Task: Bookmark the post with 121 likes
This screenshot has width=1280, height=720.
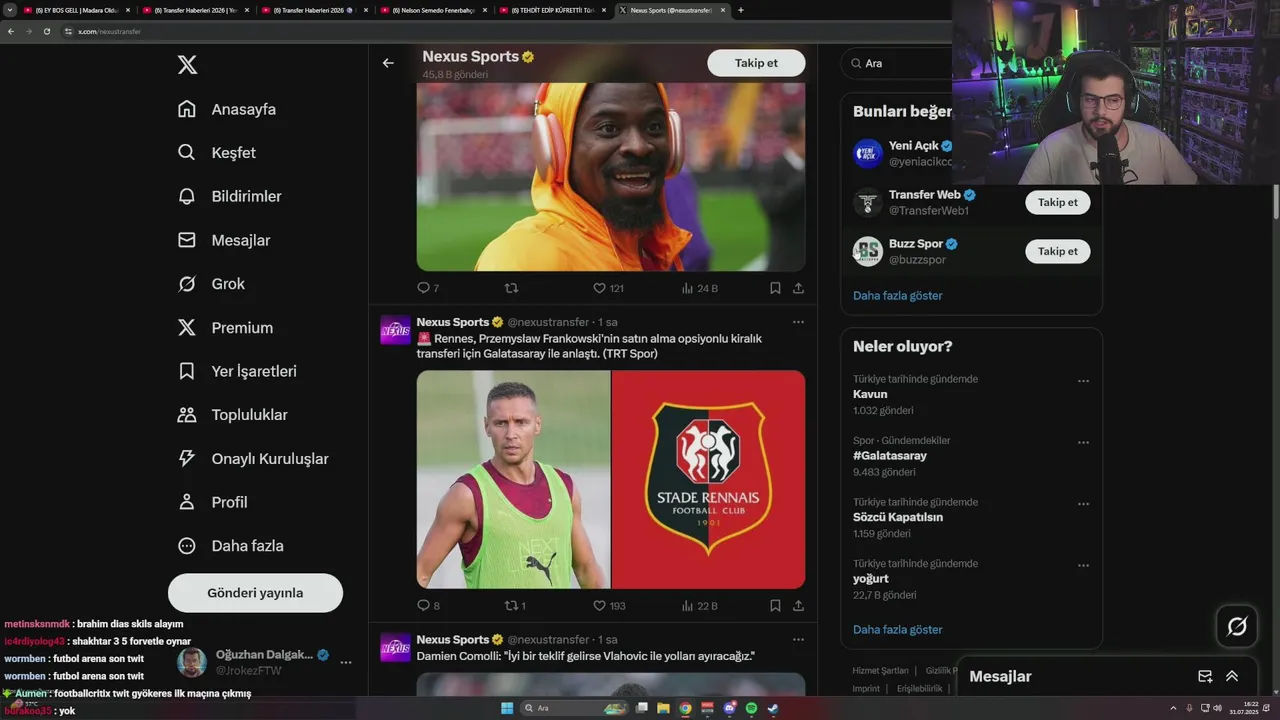Action: (x=775, y=288)
